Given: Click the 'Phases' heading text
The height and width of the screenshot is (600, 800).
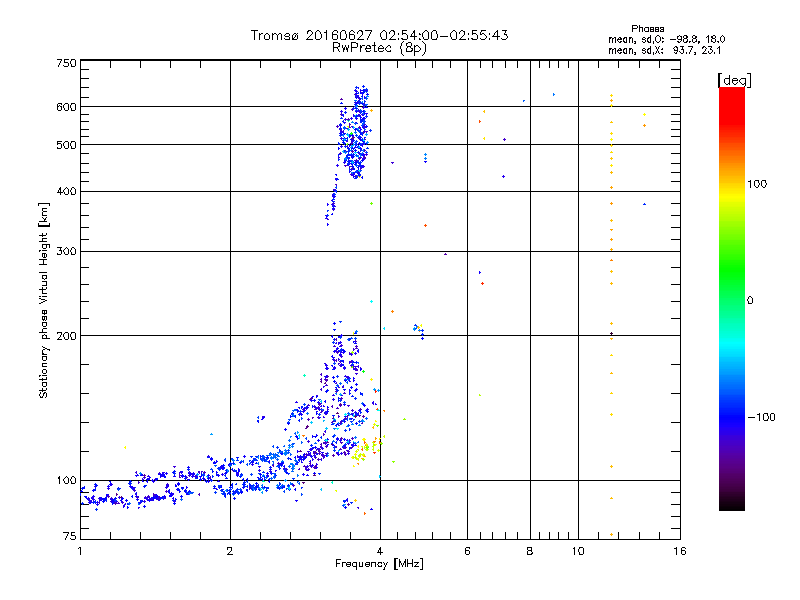Looking at the screenshot, I should coord(647,29).
